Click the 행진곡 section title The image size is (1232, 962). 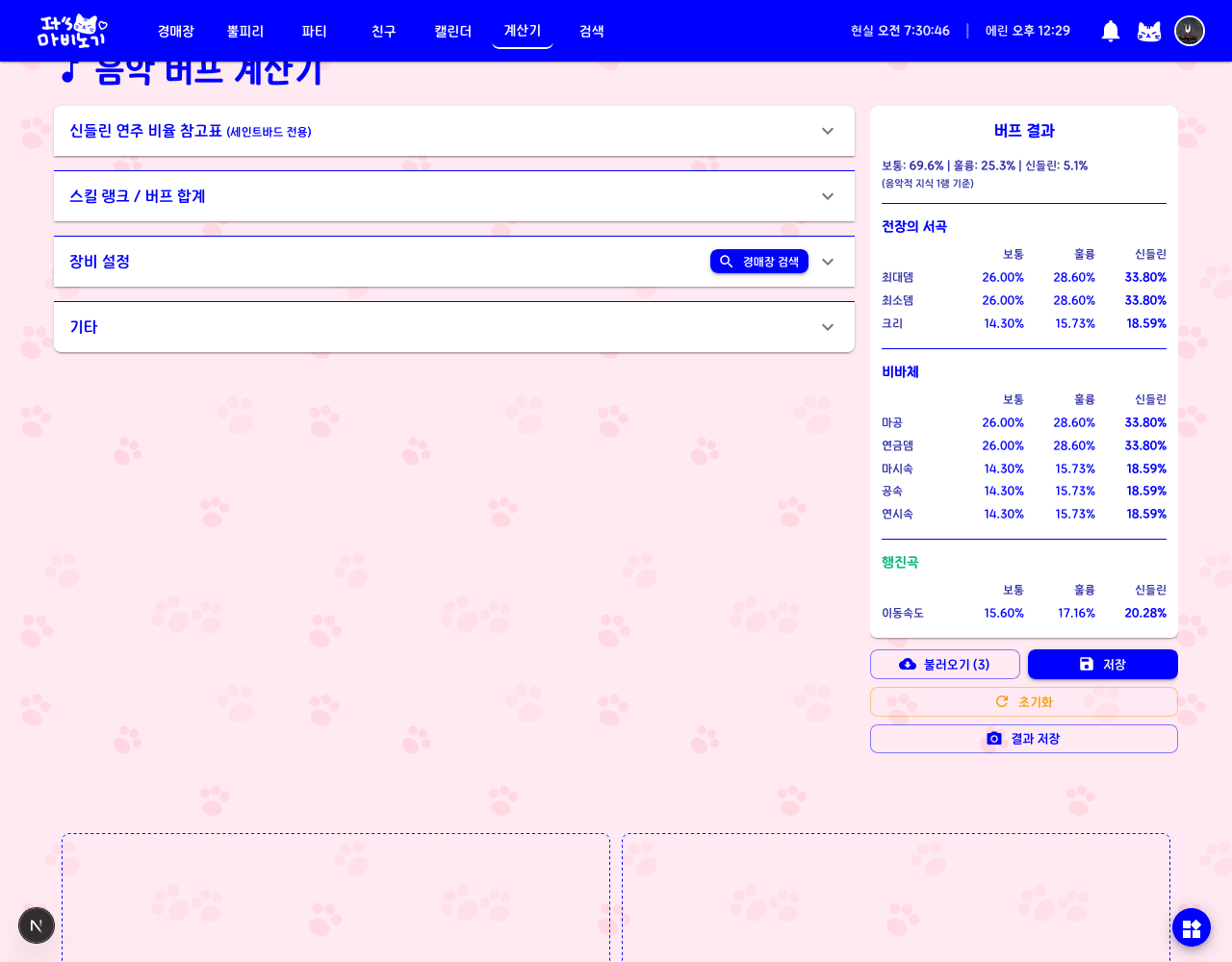click(x=900, y=563)
